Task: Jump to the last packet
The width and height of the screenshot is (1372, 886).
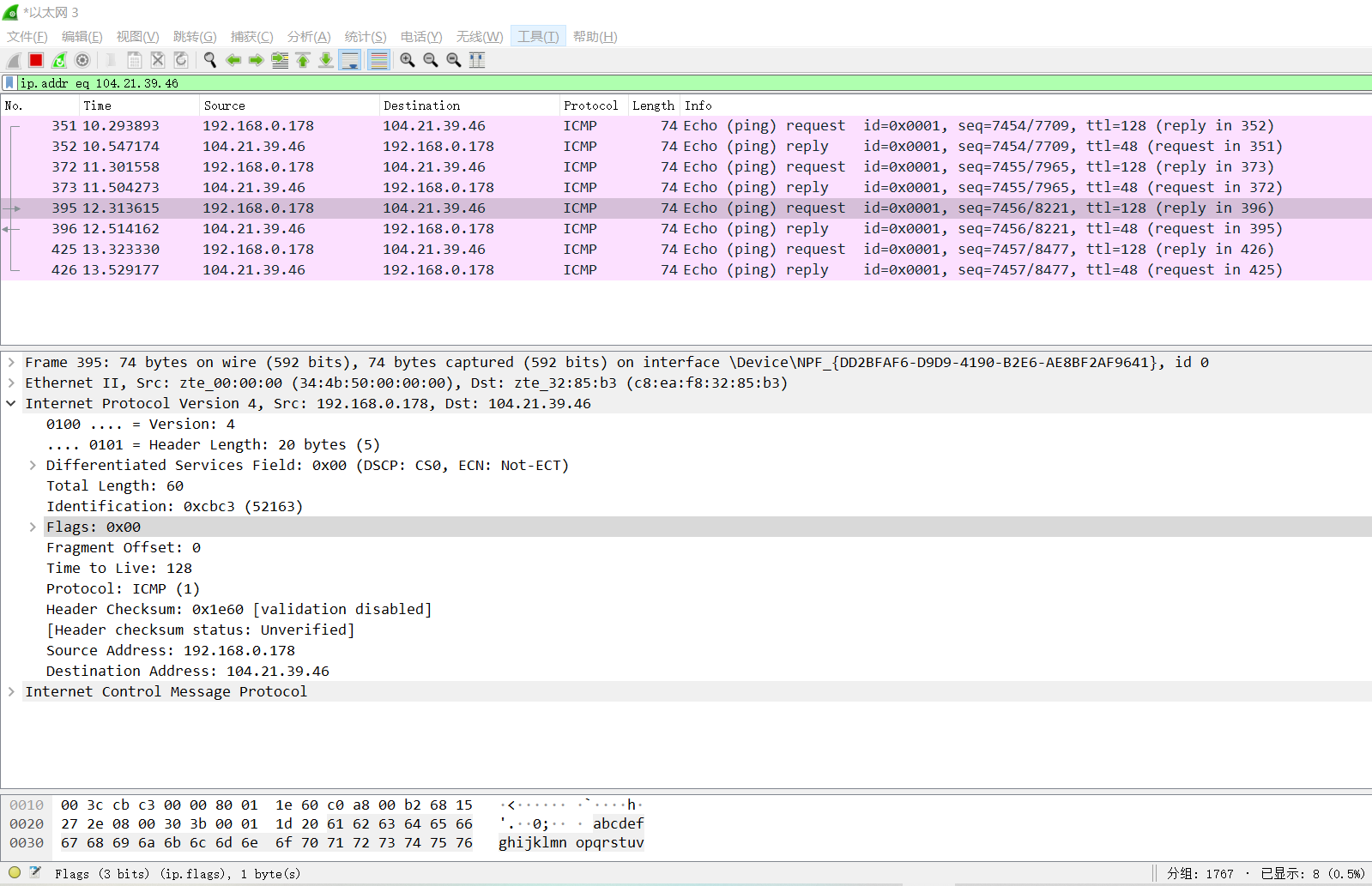Action: 326,60
